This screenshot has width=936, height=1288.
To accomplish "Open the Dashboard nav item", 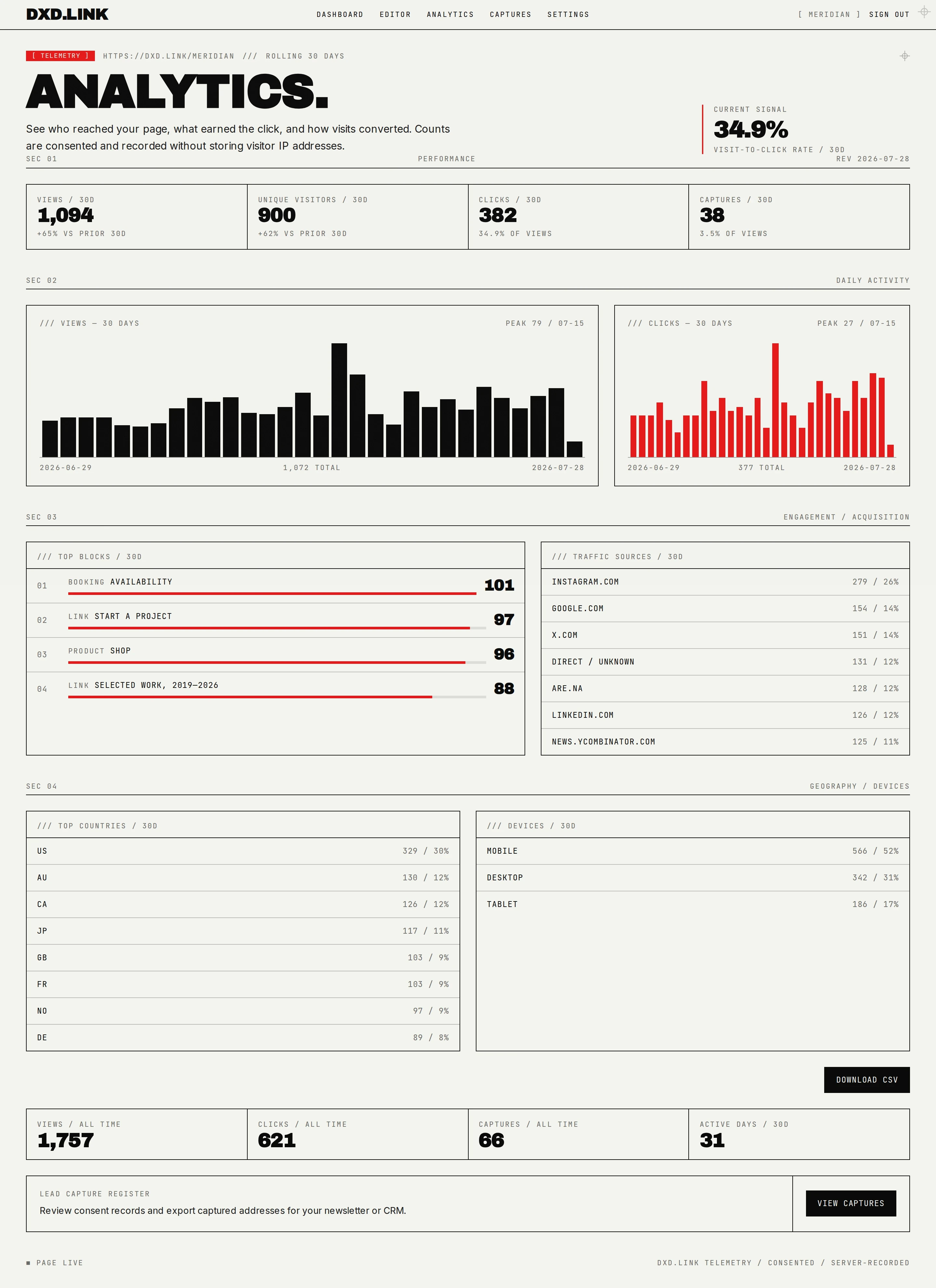I will click(x=339, y=15).
